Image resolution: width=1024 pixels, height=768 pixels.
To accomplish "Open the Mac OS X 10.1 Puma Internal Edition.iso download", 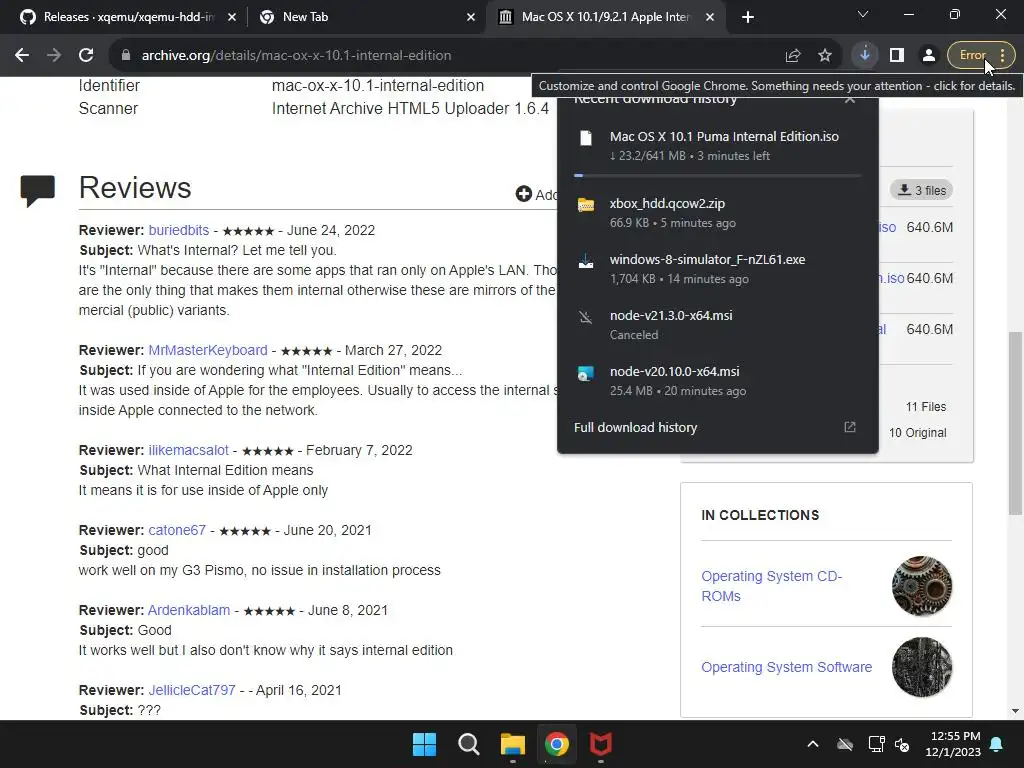I will [717, 146].
